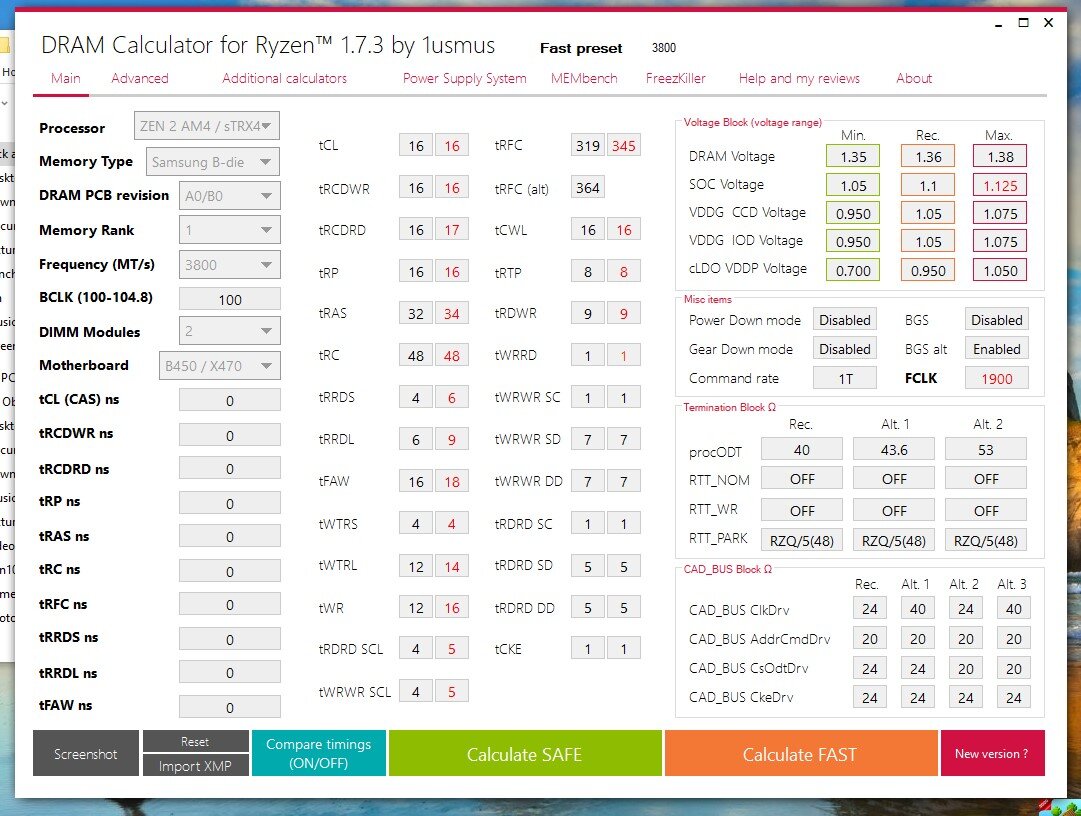The height and width of the screenshot is (816, 1081).
Task: Click the tRFC ns input field
Action: 230,604
